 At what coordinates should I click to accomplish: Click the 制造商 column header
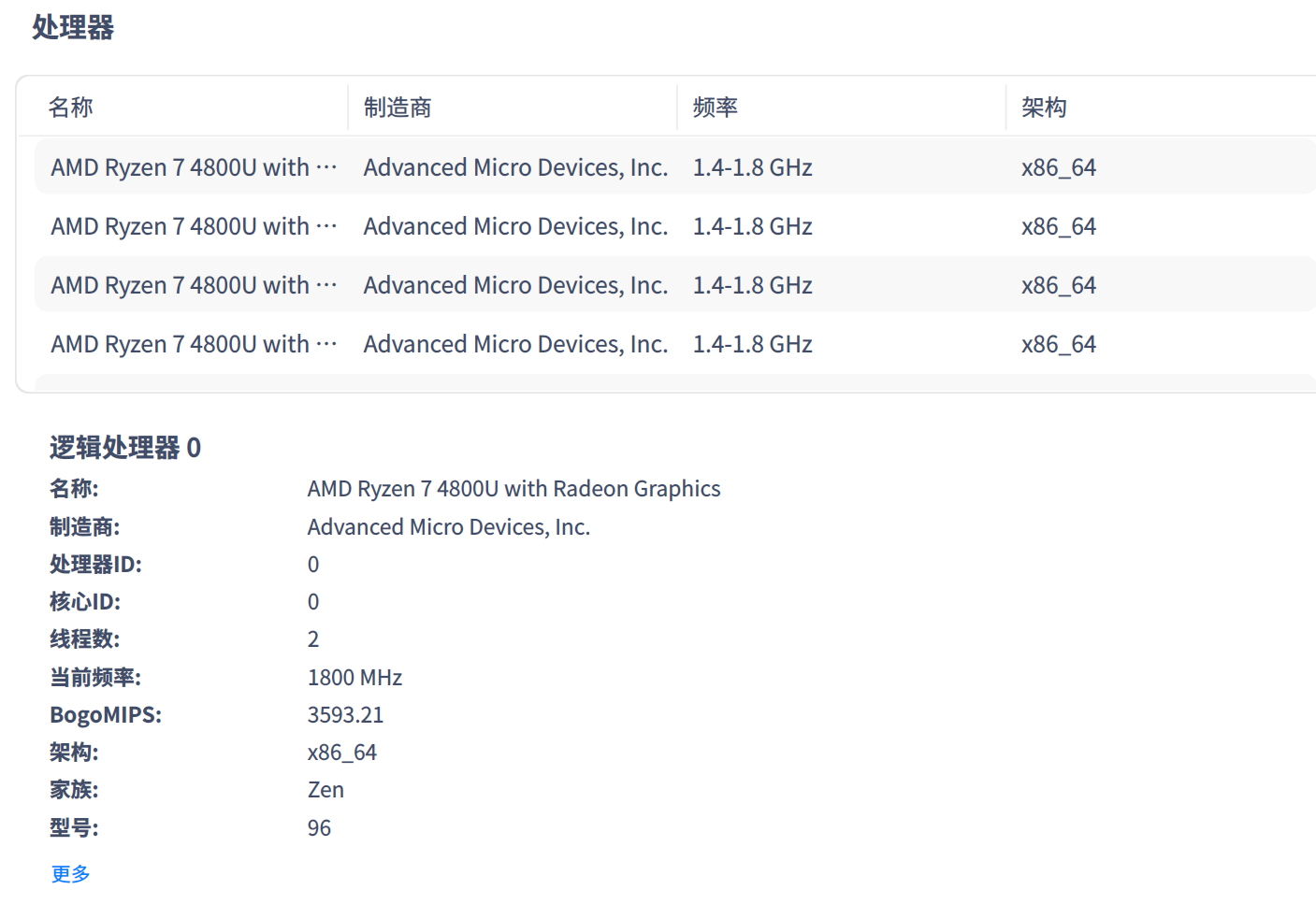pos(398,108)
